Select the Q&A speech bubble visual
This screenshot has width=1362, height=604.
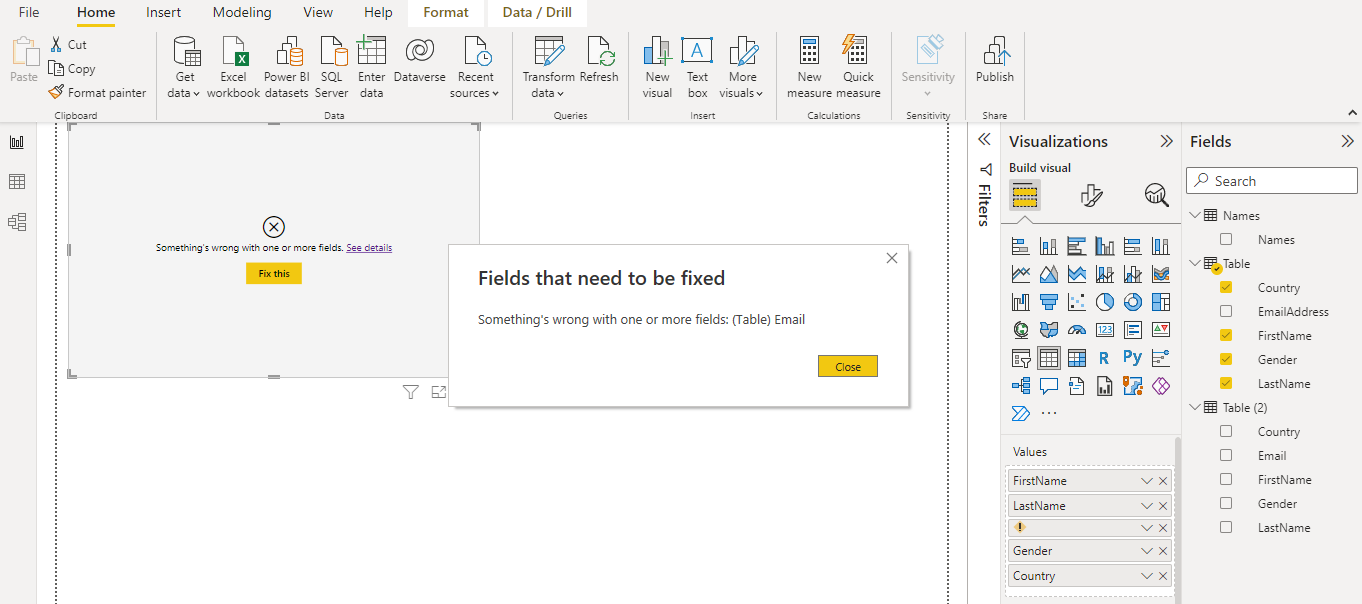(1049, 386)
